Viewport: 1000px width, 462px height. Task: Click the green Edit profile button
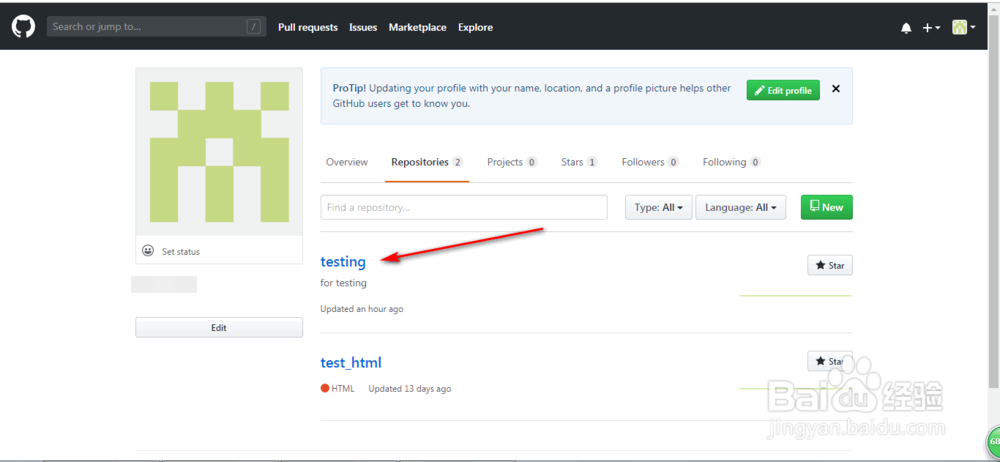[x=783, y=91]
